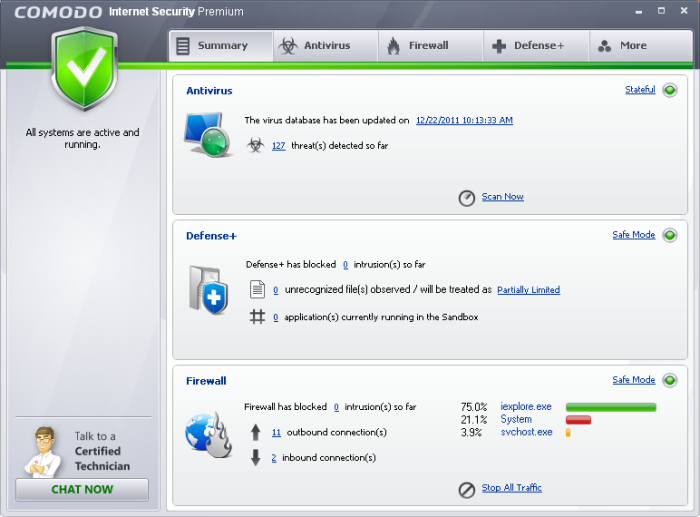Screen dimensions: 700x517
Task: Click the Defense+ folder shield icon
Action: (208, 290)
